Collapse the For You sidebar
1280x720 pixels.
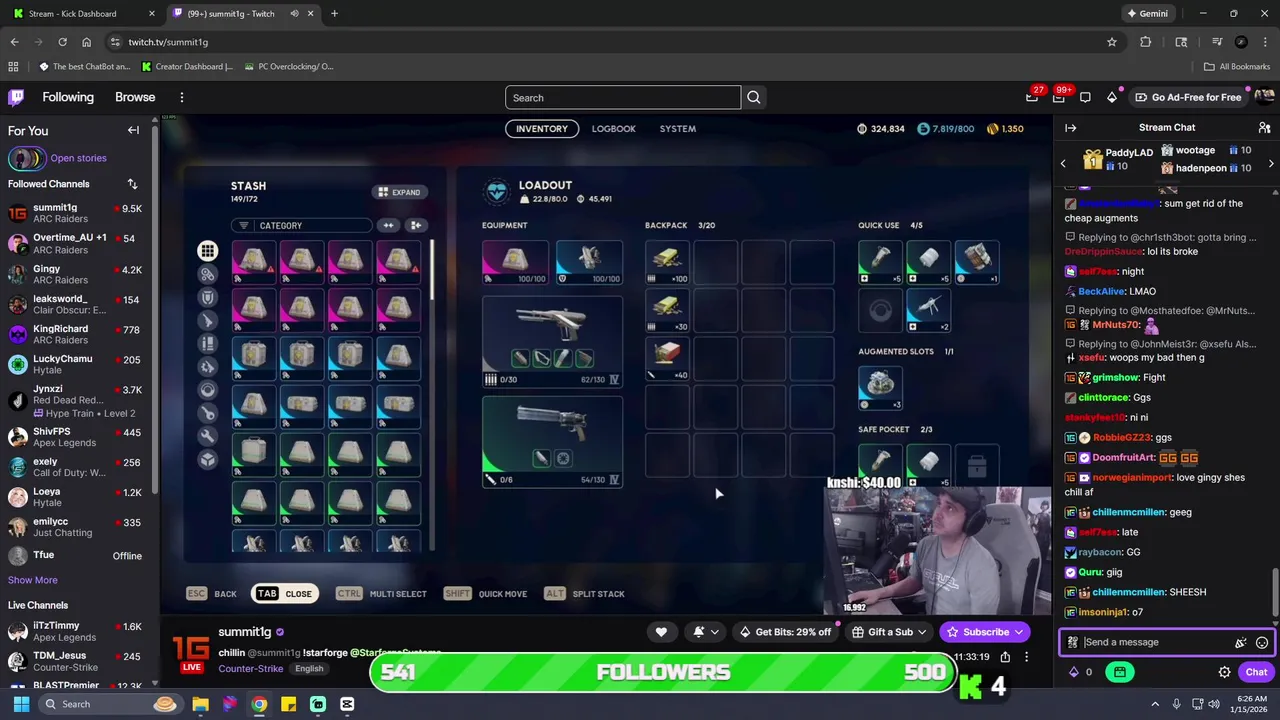pyautogui.click(x=133, y=130)
